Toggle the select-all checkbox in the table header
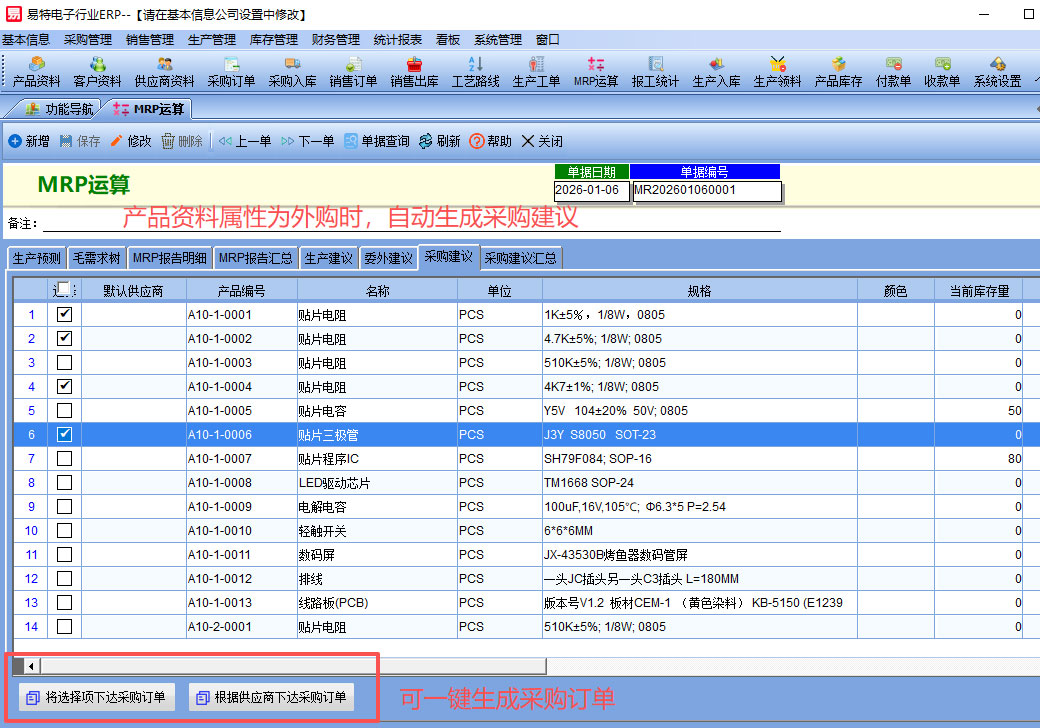 64,290
